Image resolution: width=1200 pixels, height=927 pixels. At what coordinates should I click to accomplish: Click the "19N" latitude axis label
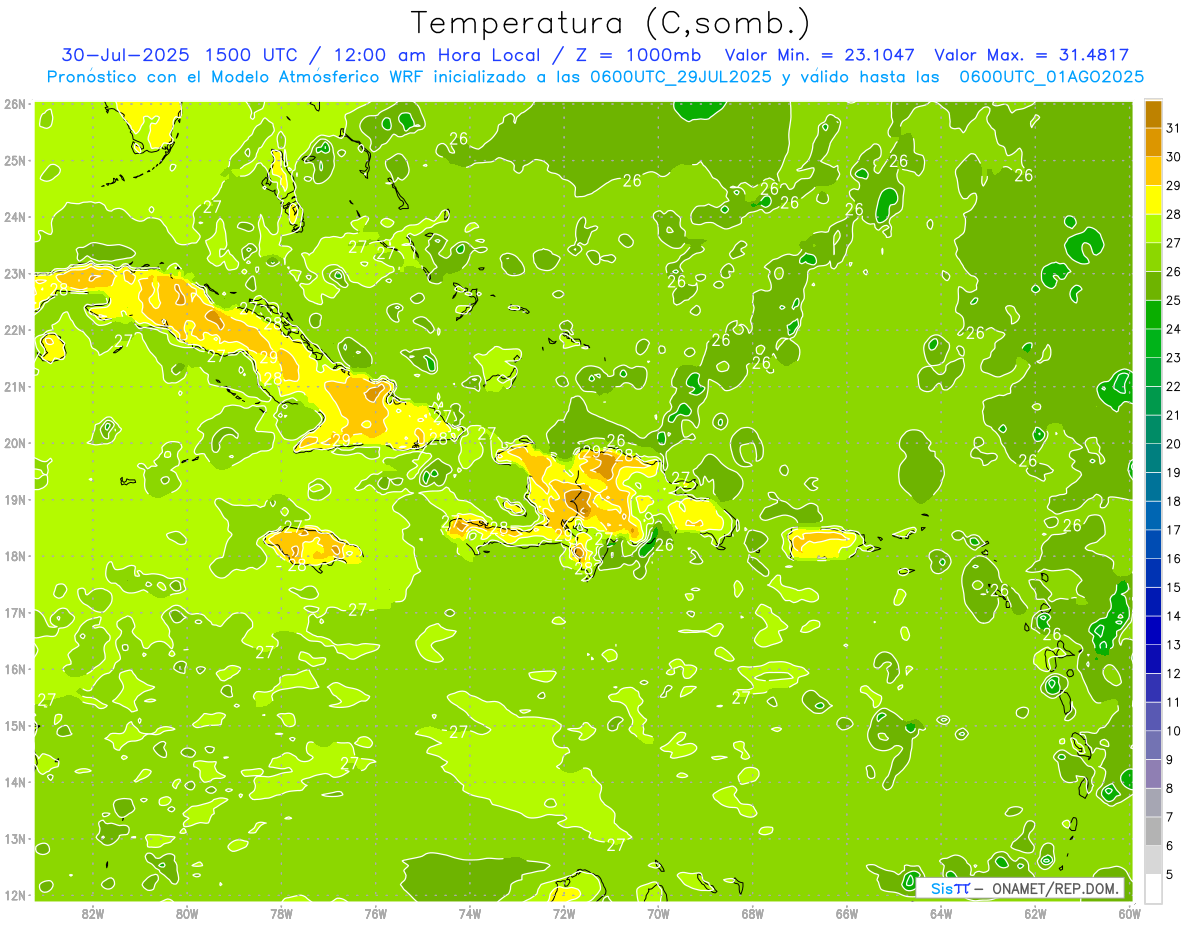tap(14, 499)
